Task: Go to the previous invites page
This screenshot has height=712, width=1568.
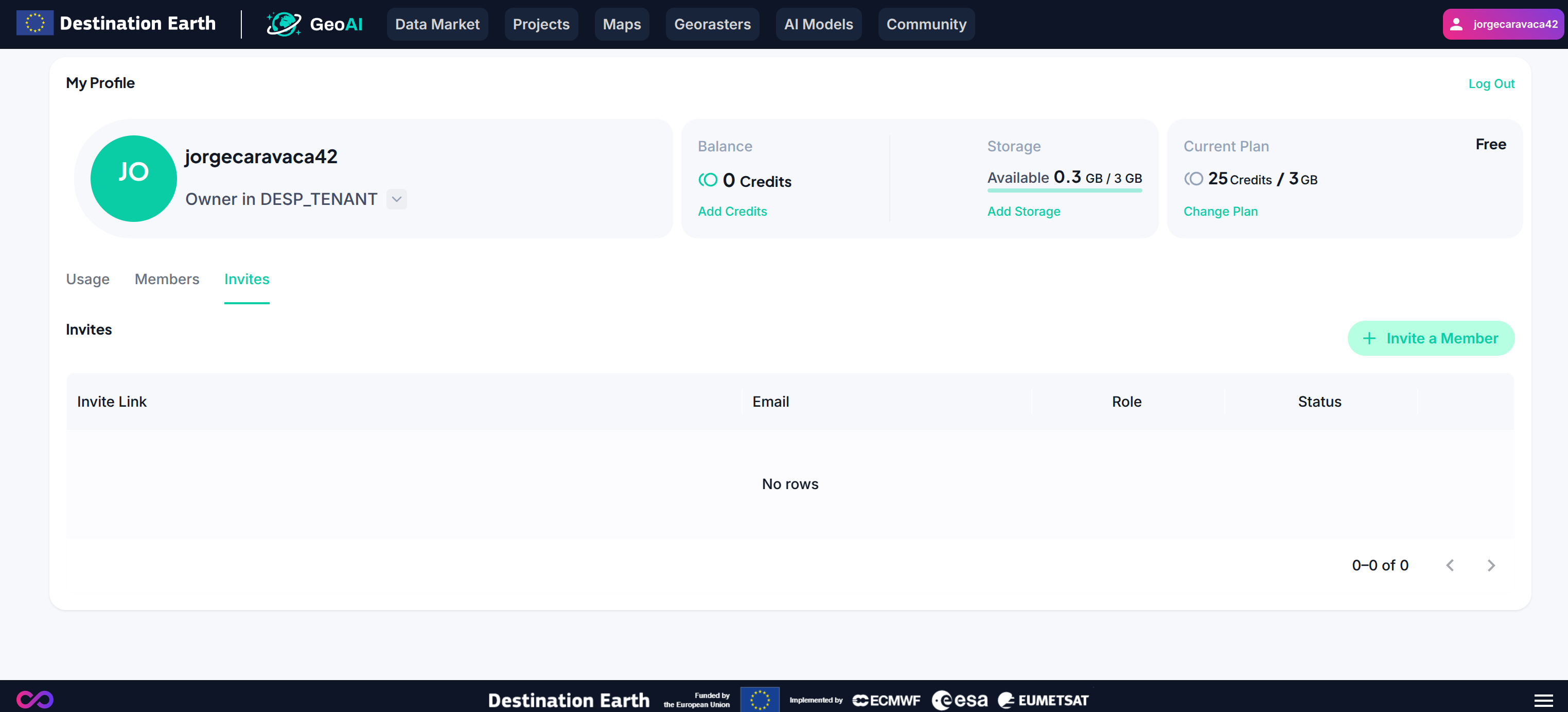Action: (1451, 565)
